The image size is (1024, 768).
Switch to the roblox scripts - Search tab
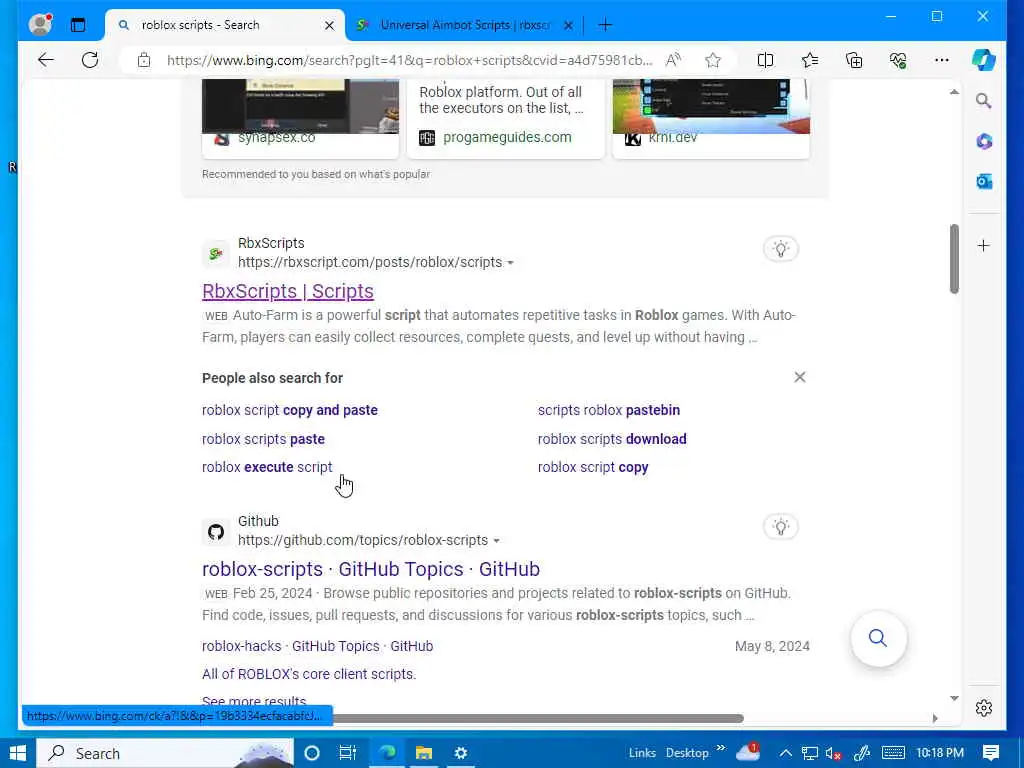point(225,25)
